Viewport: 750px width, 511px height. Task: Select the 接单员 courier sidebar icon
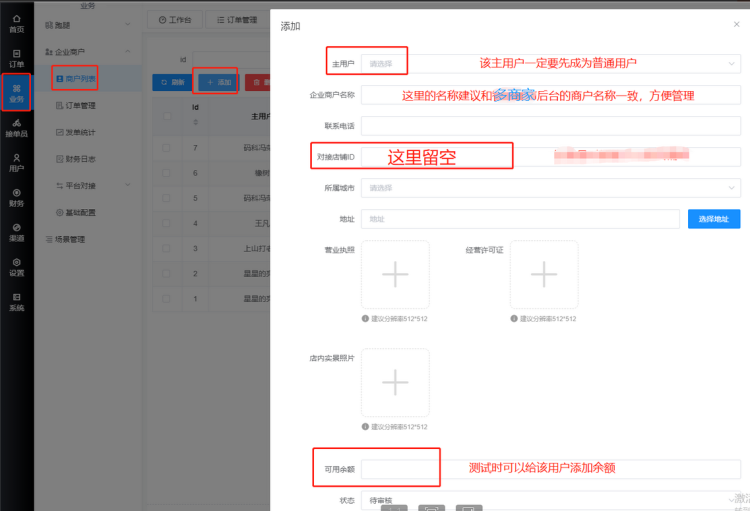coord(17,128)
